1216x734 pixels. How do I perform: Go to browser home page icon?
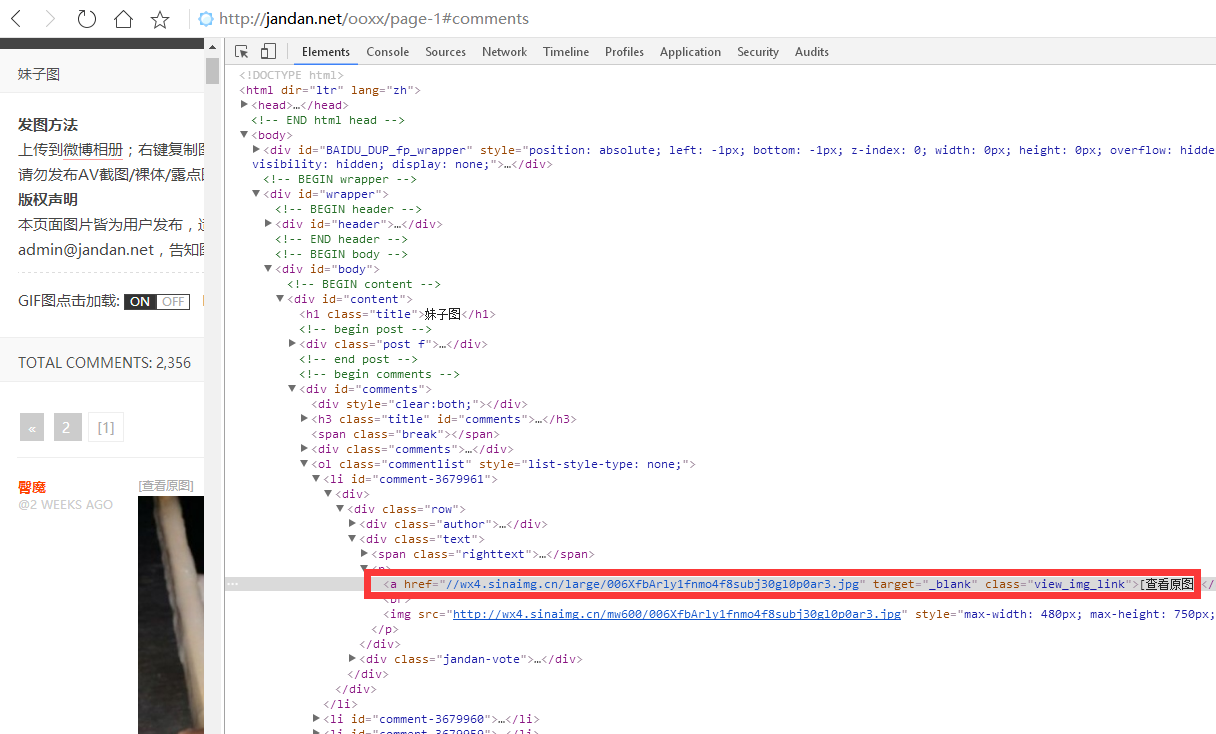coord(123,19)
